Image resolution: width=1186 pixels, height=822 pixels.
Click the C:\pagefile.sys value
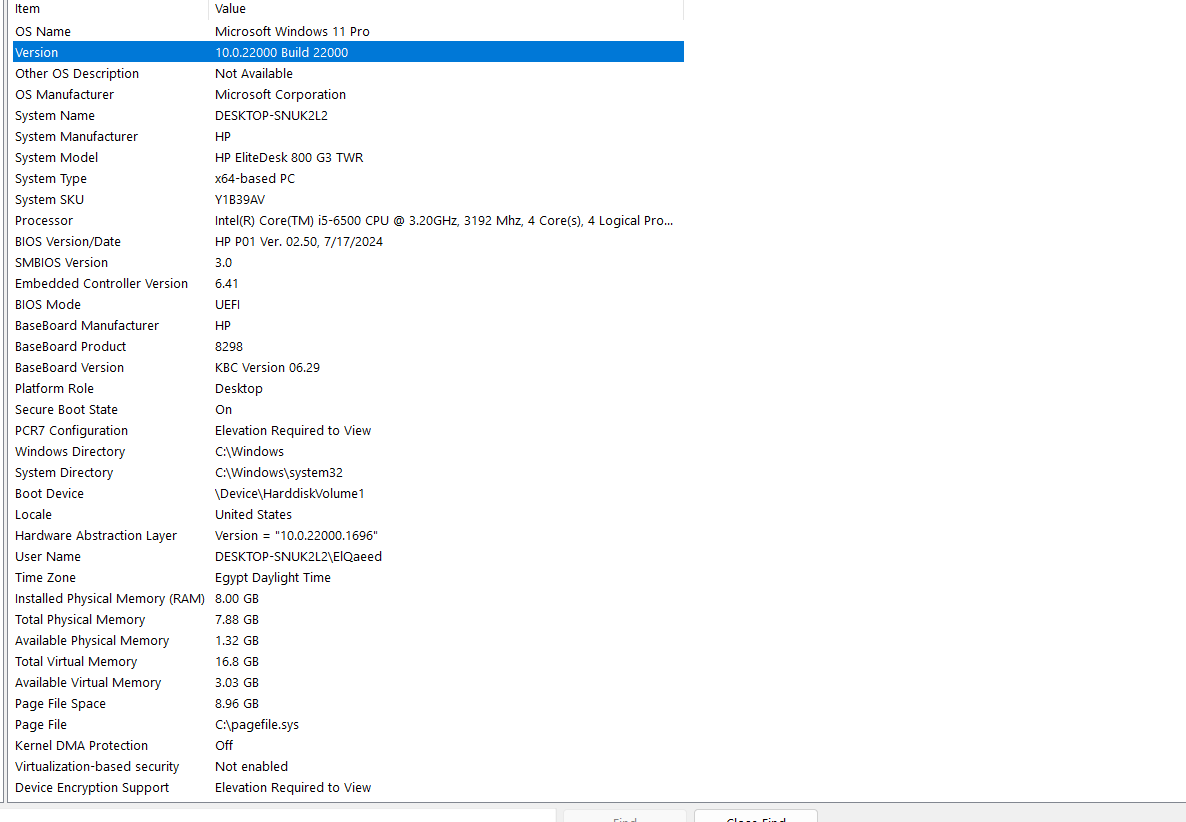click(x=256, y=726)
